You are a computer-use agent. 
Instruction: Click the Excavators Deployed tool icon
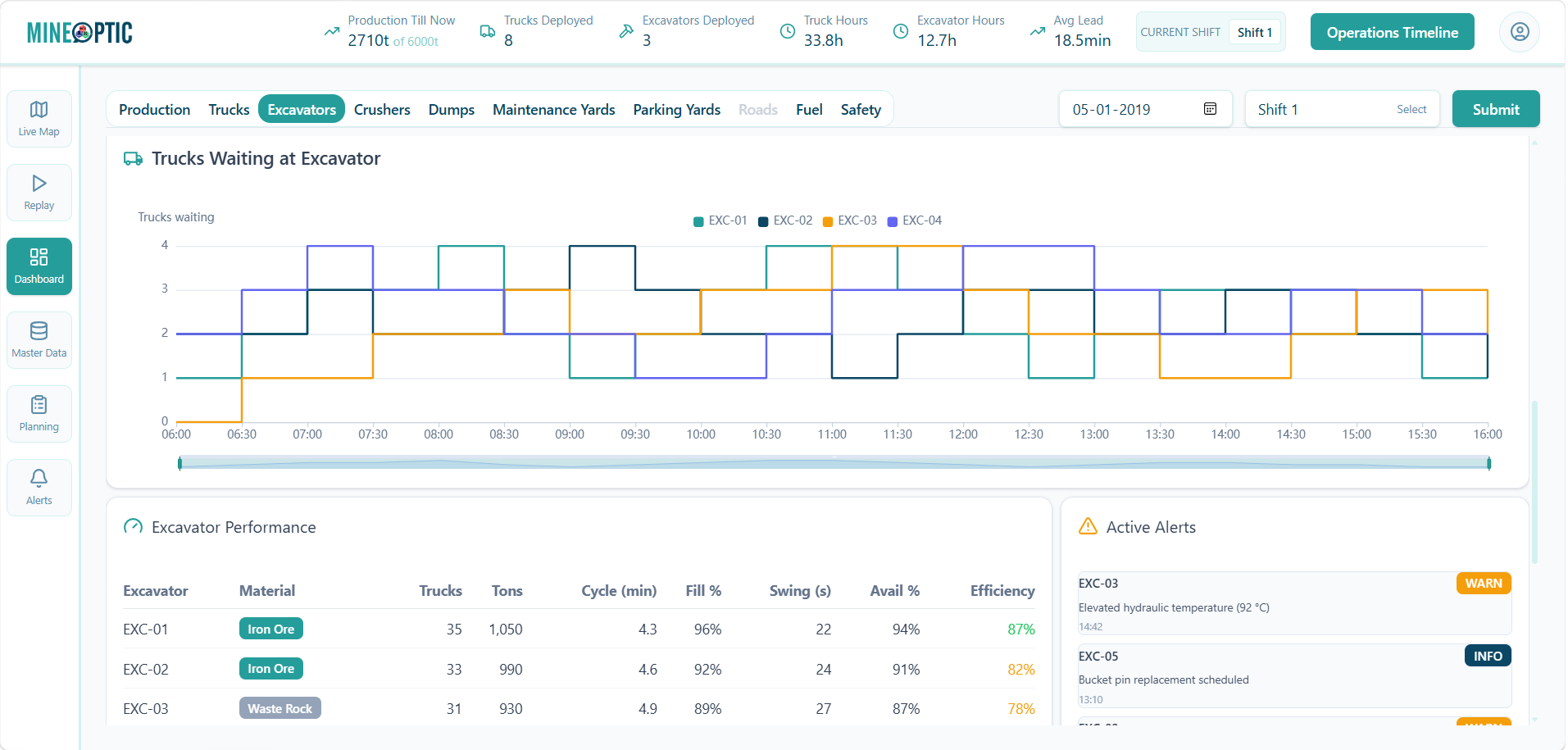pyautogui.click(x=626, y=32)
